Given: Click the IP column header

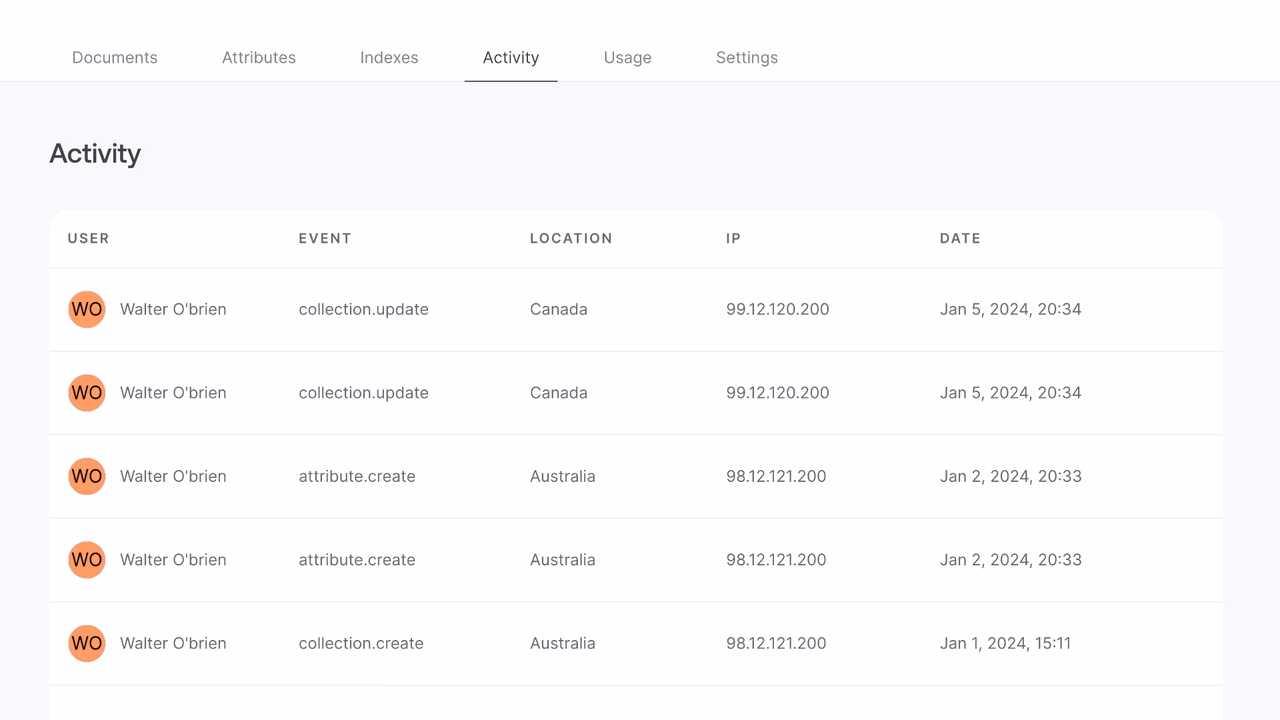Looking at the screenshot, I should pos(733,238).
